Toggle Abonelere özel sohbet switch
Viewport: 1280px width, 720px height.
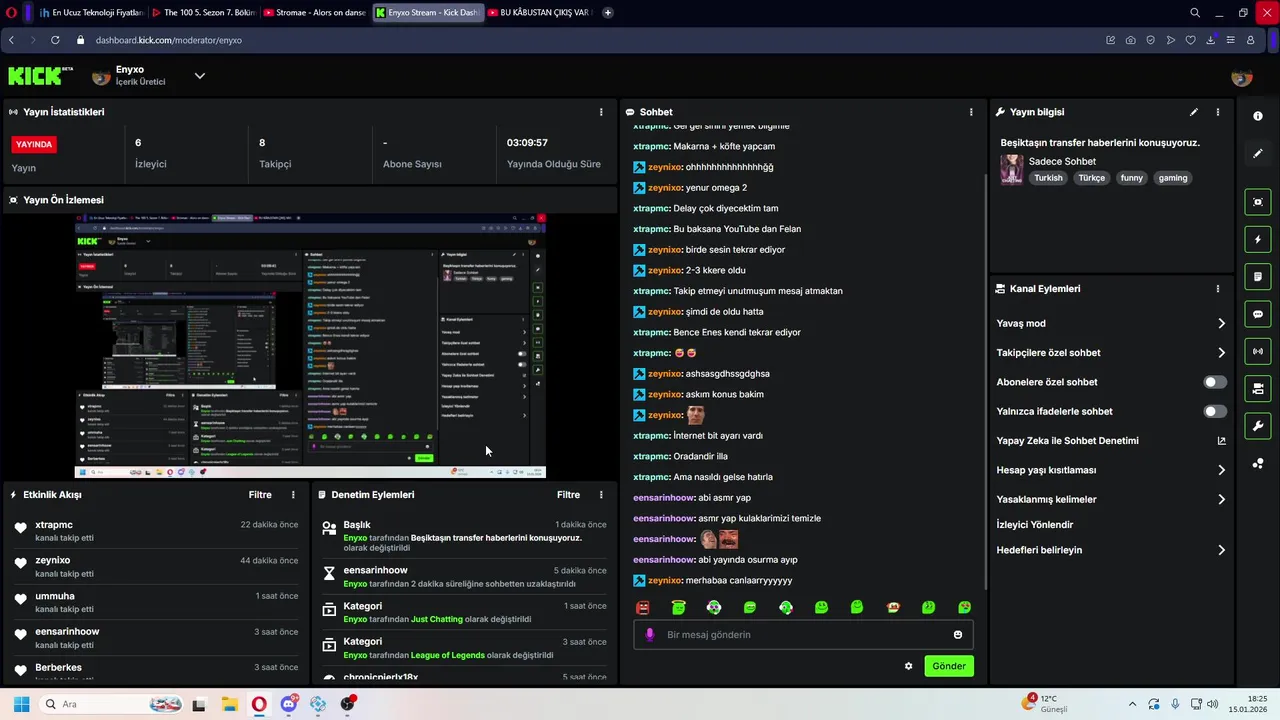[1215, 382]
